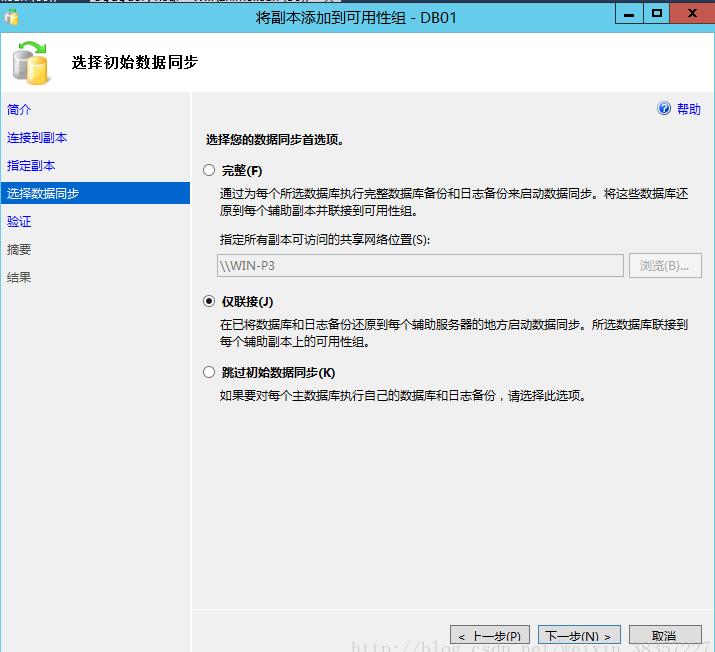715x652 pixels.
Task: Click the blue help question mark icon
Action: (664, 109)
